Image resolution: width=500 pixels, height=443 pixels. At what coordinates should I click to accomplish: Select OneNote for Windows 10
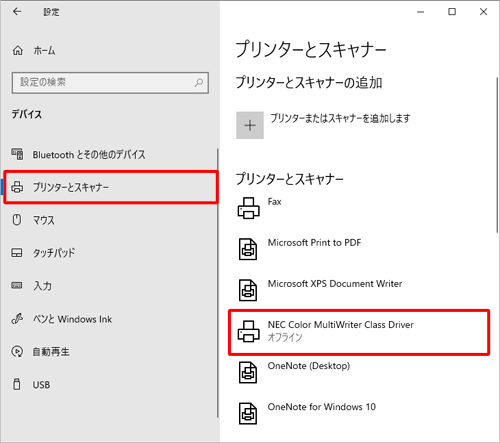pyautogui.click(x=322, y=407)
